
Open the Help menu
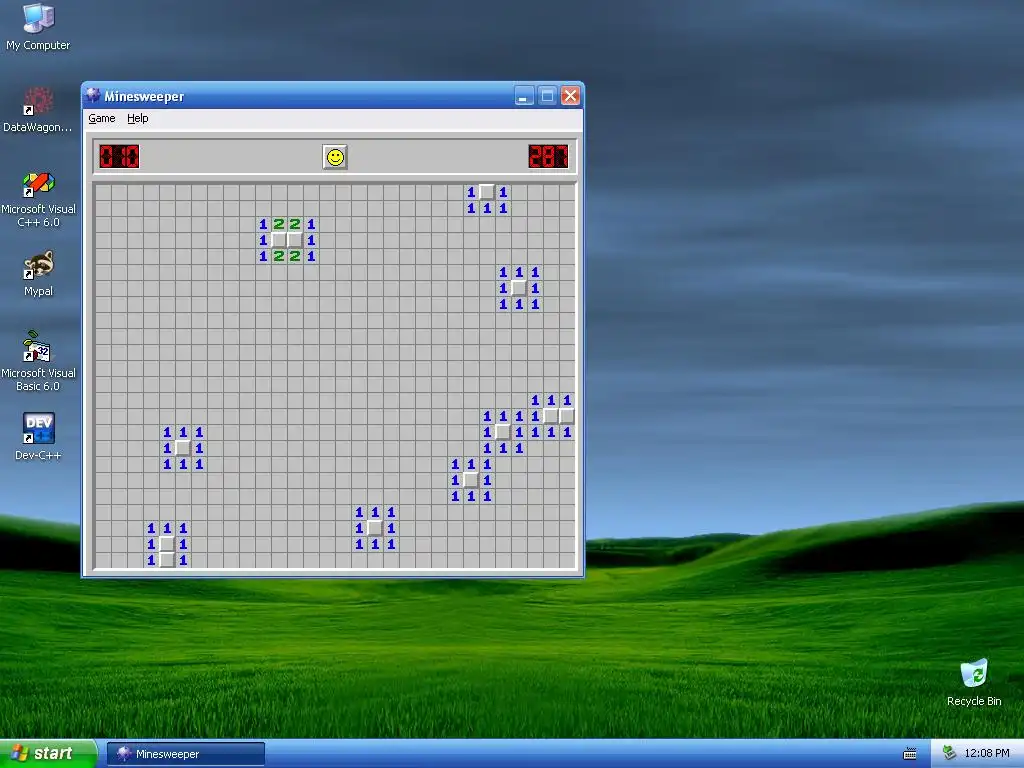(x=138, y=118)
